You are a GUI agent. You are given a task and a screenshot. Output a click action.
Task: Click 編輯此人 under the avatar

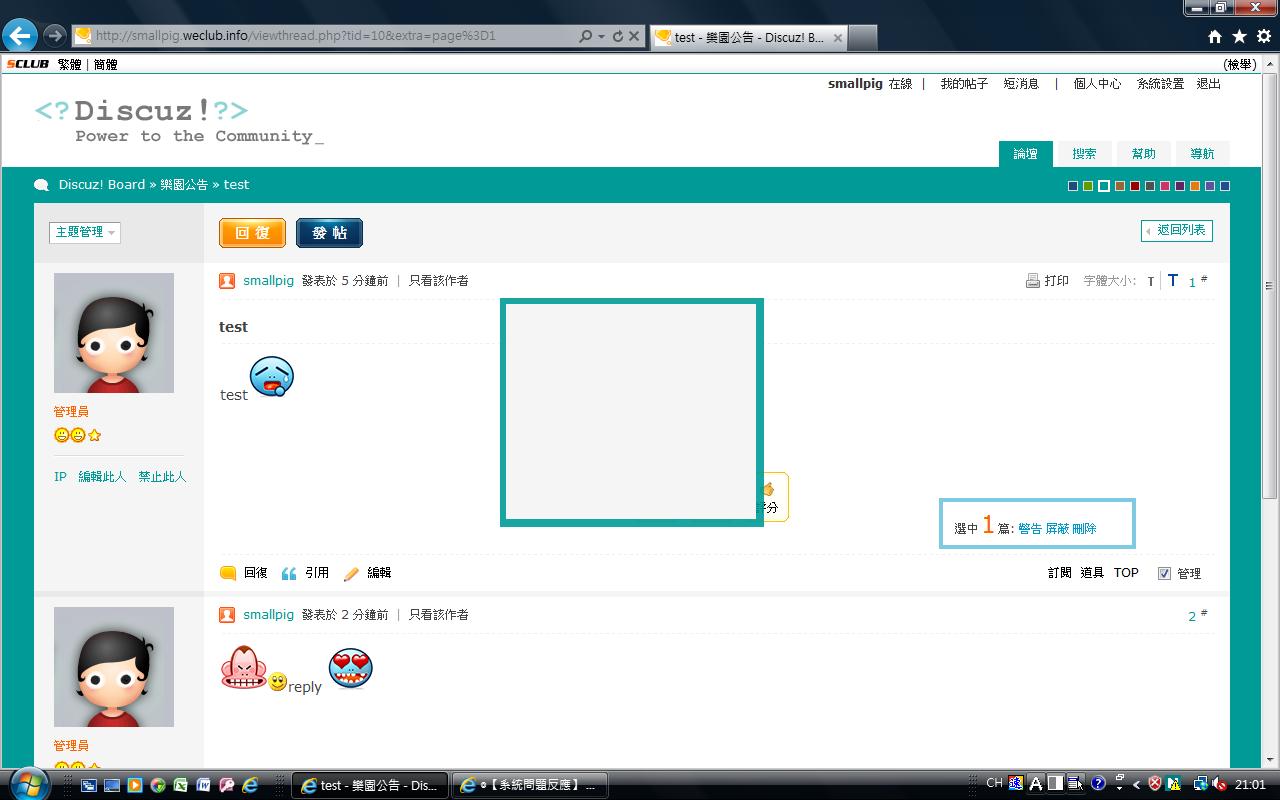pyautogui.click(x=102, y=477)
